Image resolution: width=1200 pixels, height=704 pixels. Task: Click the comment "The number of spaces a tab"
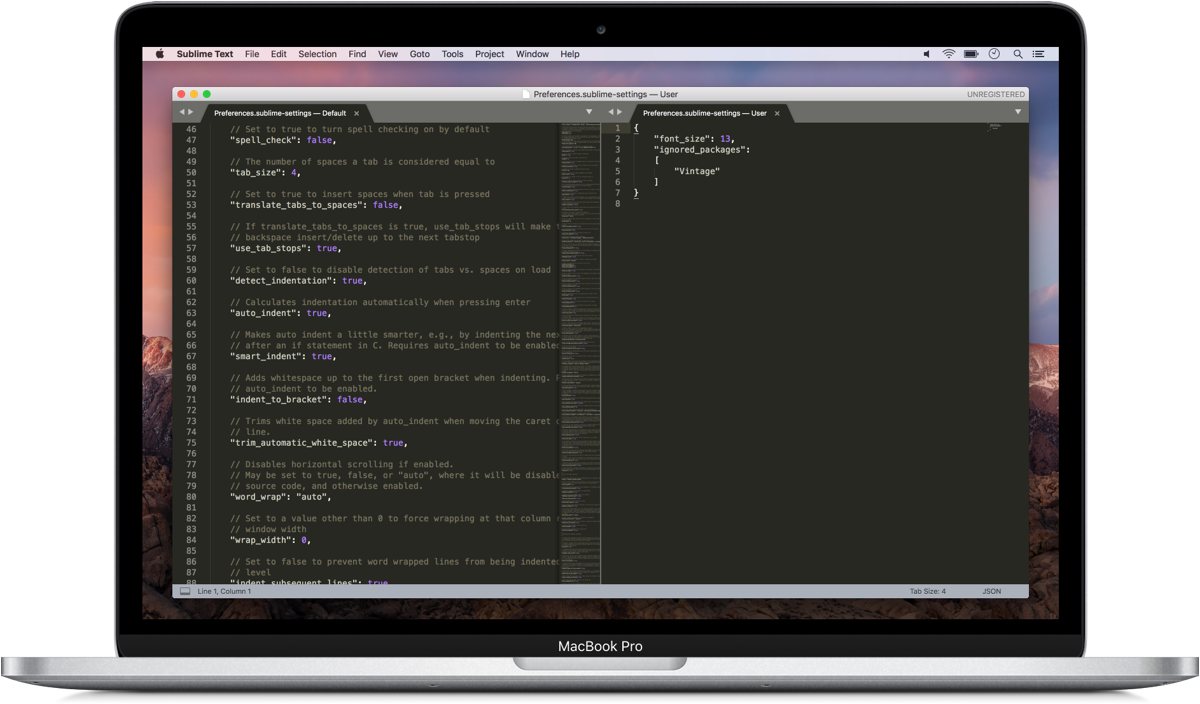[362, 162]
